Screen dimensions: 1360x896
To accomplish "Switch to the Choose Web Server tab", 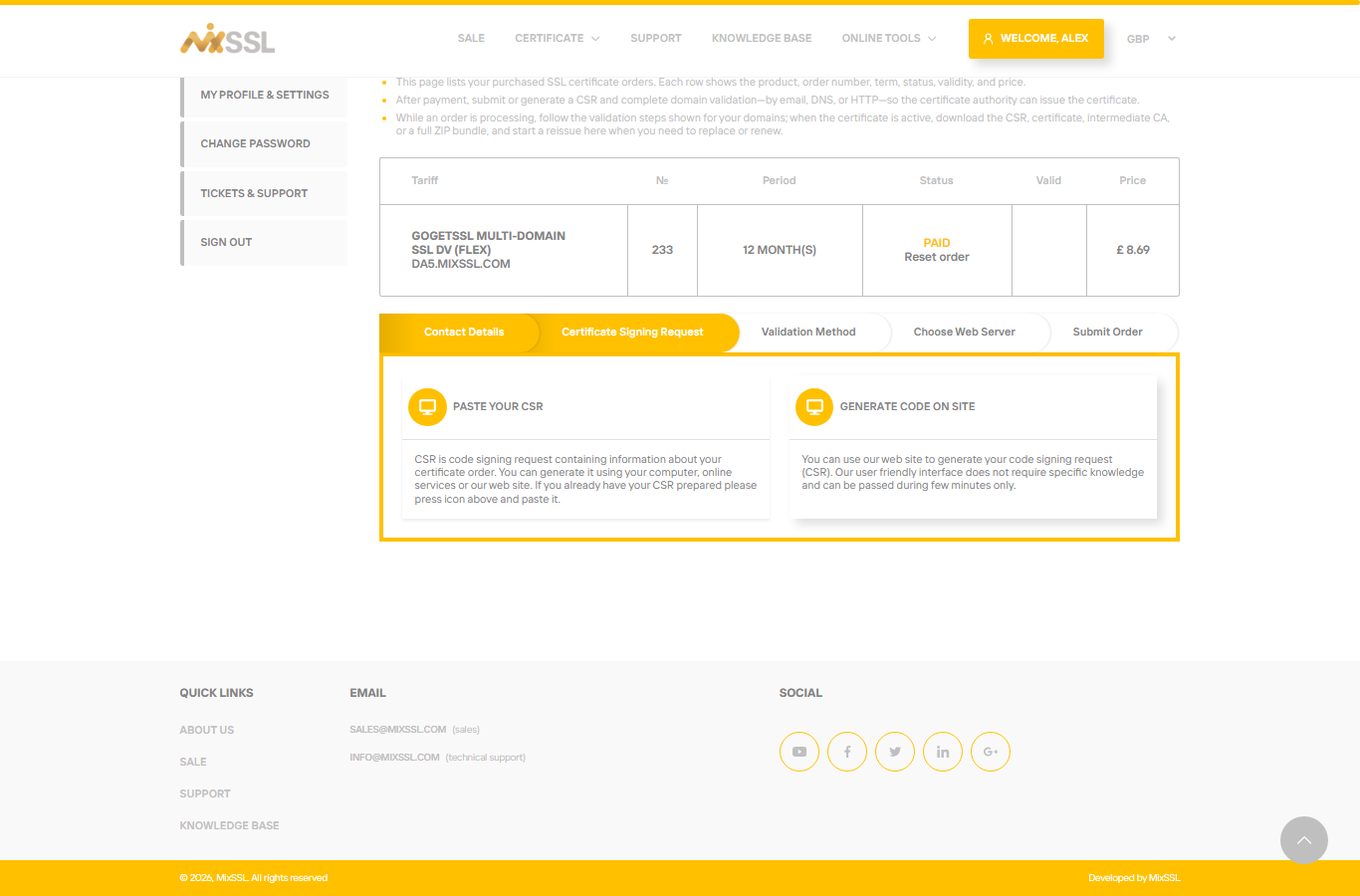I will (x=965, y=332).
